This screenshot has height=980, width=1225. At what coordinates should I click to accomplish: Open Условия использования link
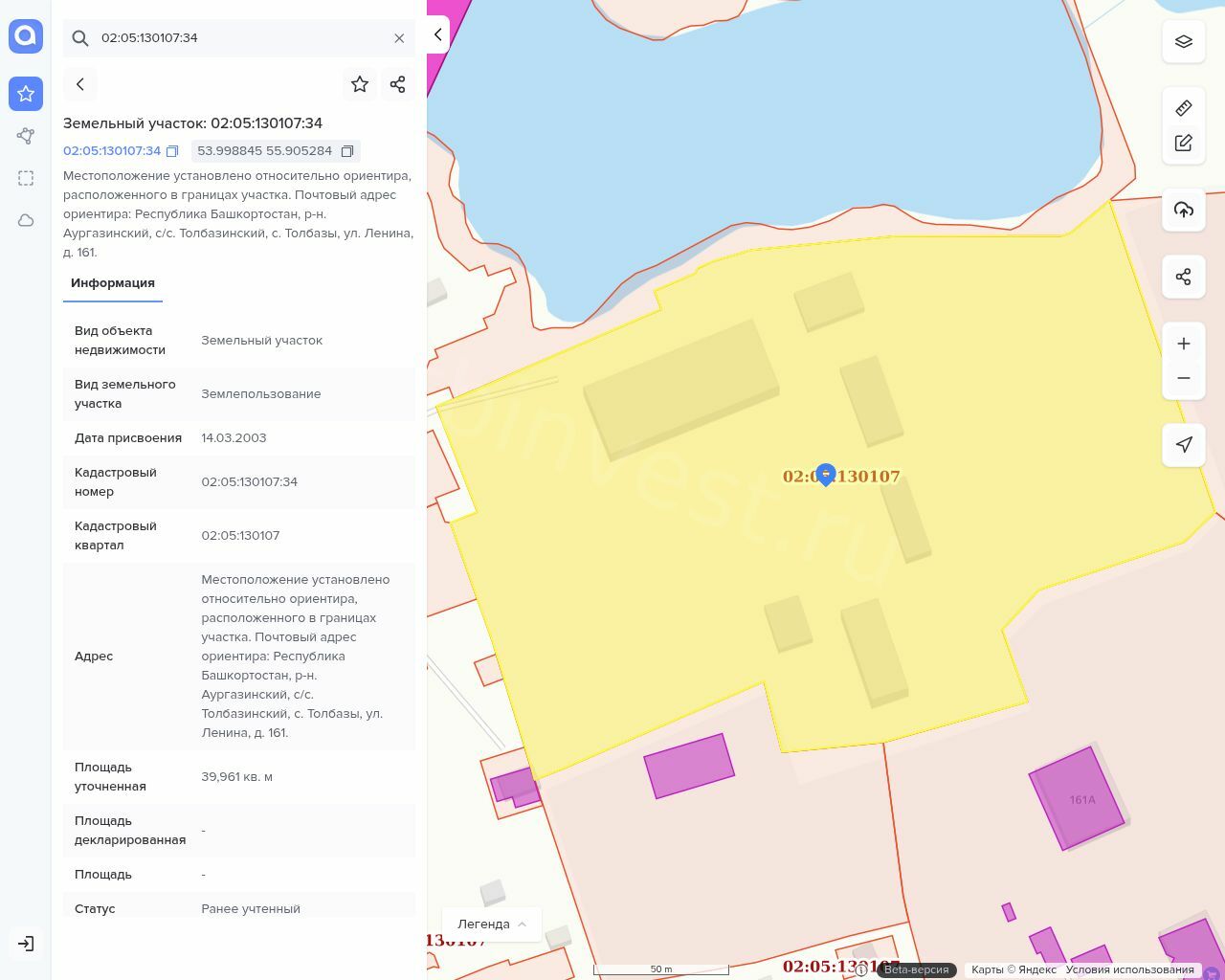1129,969
